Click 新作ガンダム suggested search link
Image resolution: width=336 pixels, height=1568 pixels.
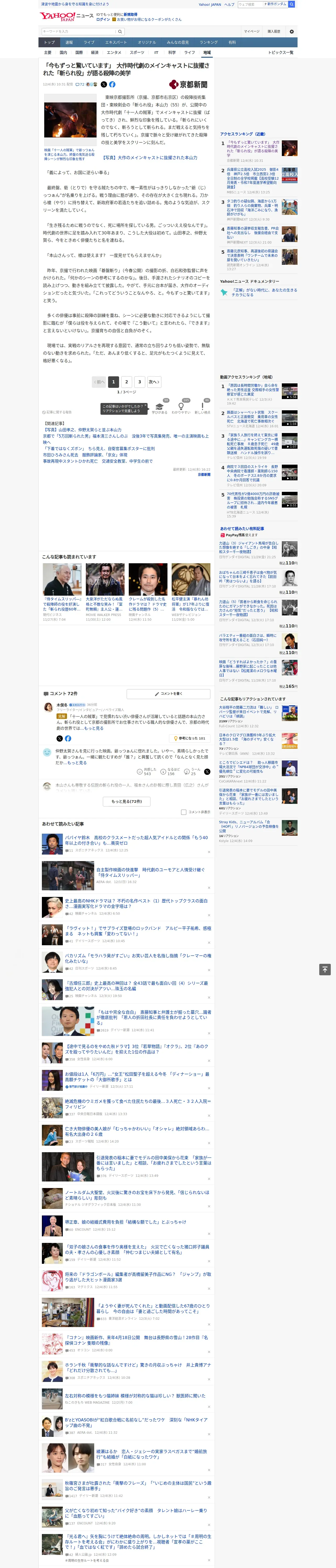276,4
